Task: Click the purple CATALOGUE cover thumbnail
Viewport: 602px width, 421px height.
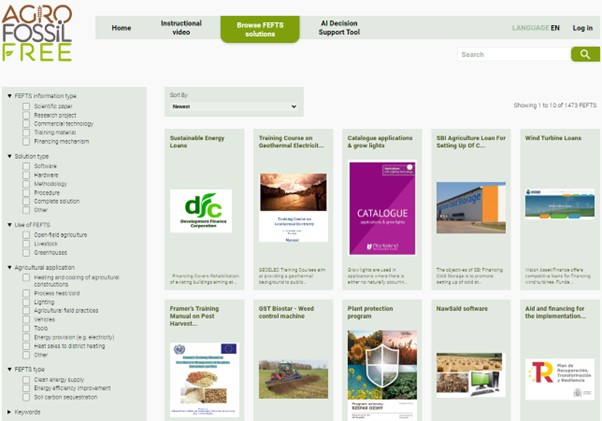Action: coord(382,208)
